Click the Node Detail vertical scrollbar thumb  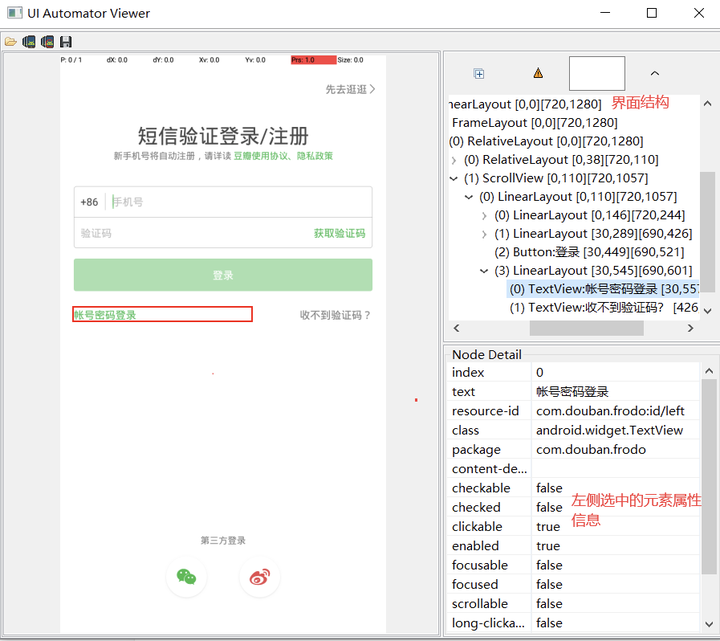709,476
